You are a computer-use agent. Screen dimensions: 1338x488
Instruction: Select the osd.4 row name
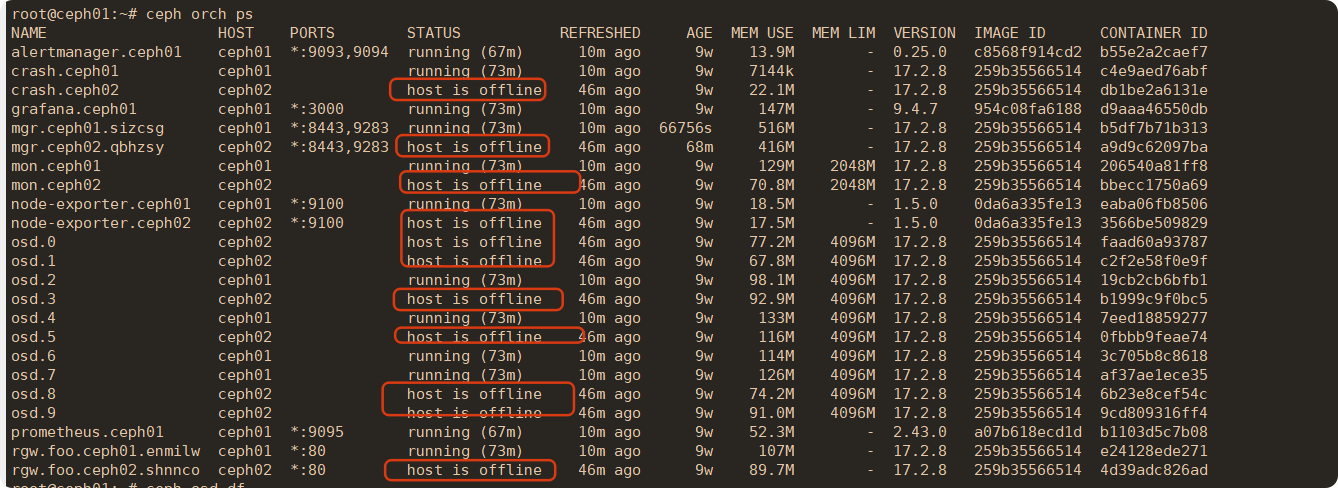click(33, 318)
